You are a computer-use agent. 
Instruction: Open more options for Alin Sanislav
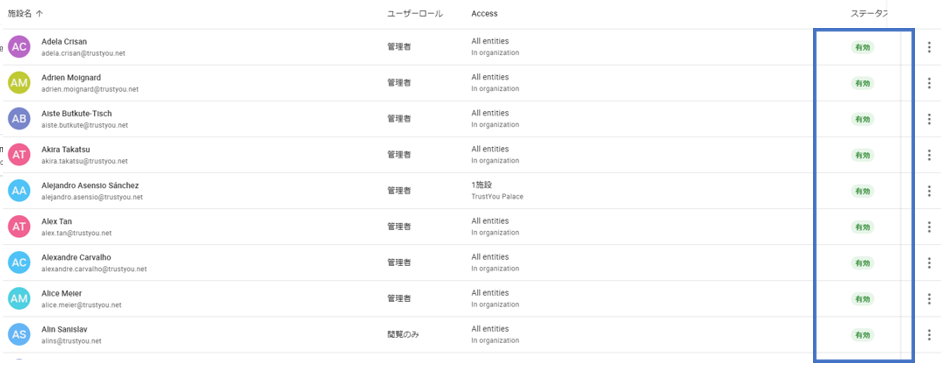pyautogui.click(x=929, y=335)
